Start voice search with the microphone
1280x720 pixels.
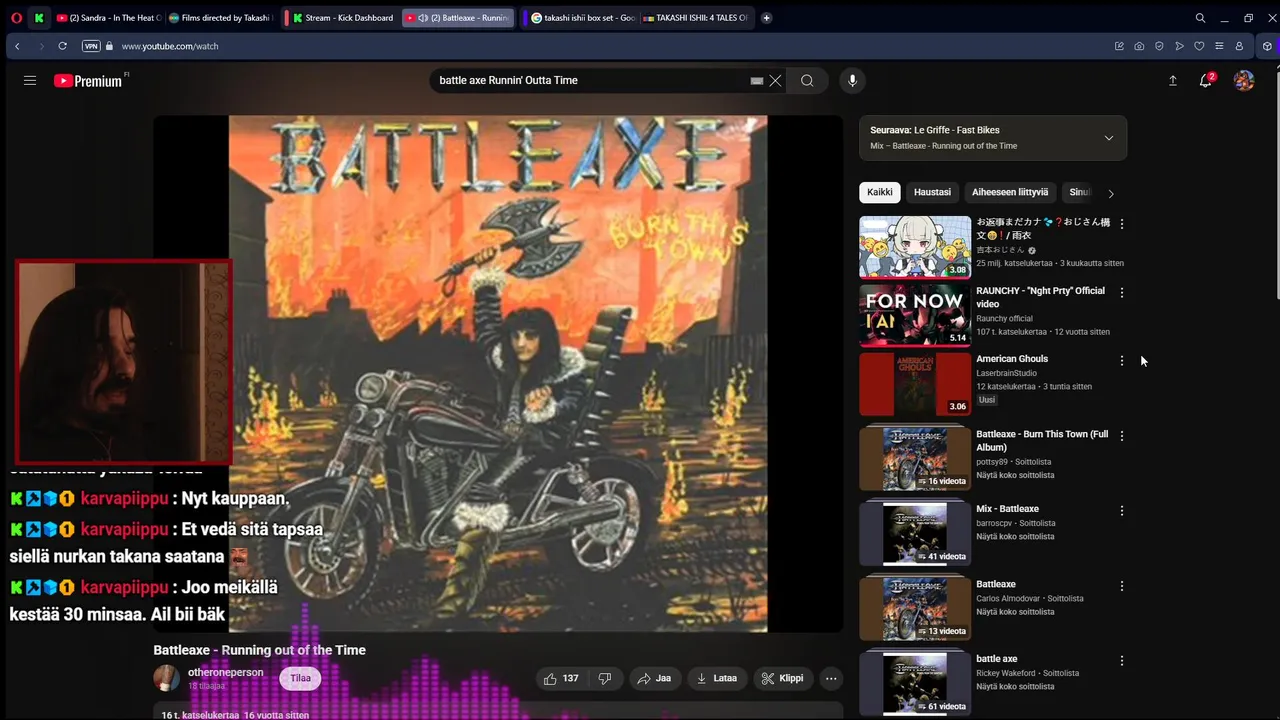[x=852, y=81]
